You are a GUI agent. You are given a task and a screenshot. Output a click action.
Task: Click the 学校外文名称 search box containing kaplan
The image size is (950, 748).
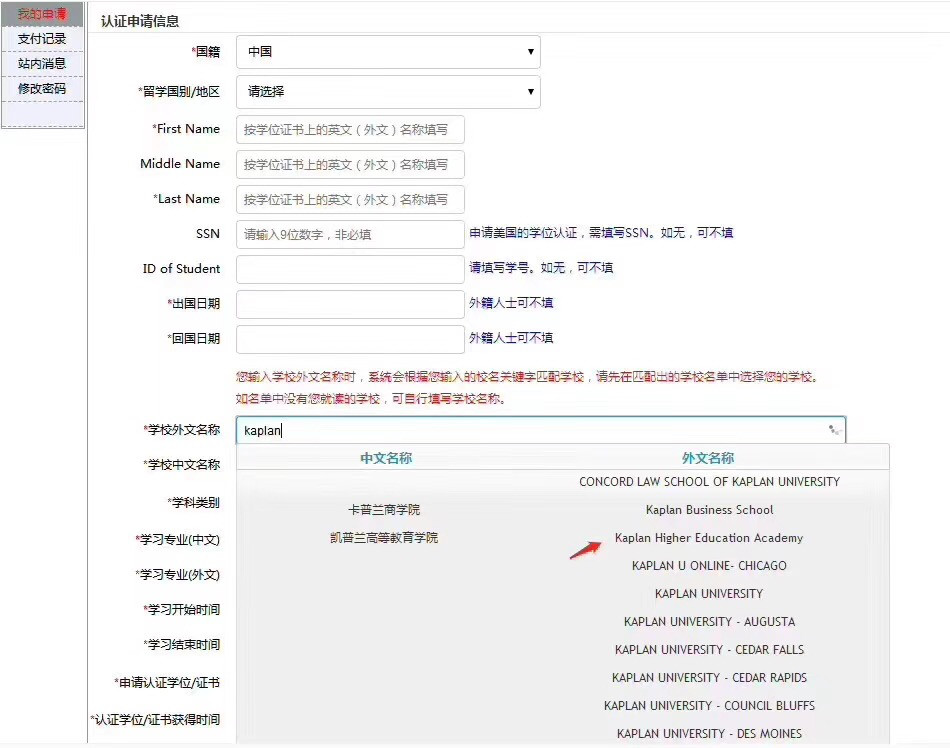(520, 430)
